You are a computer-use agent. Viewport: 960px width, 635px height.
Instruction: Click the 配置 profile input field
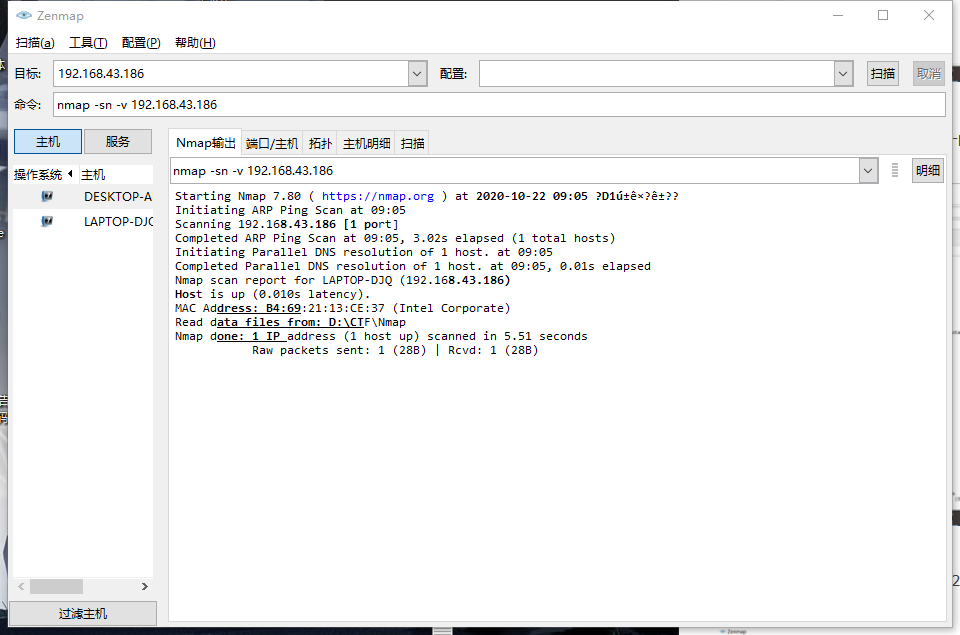pos(657,74)
